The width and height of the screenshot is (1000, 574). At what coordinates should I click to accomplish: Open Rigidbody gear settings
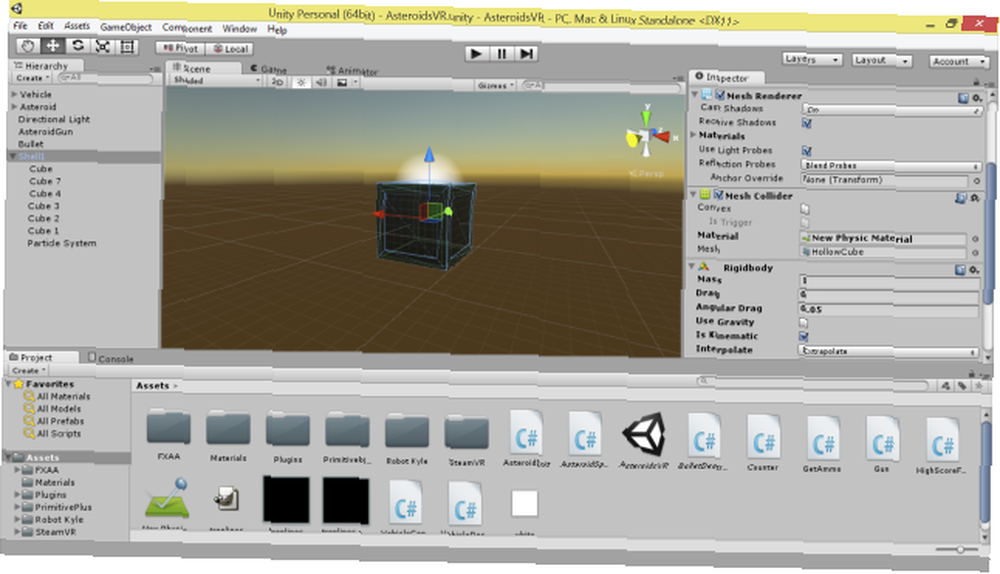(x=974, y=270)
